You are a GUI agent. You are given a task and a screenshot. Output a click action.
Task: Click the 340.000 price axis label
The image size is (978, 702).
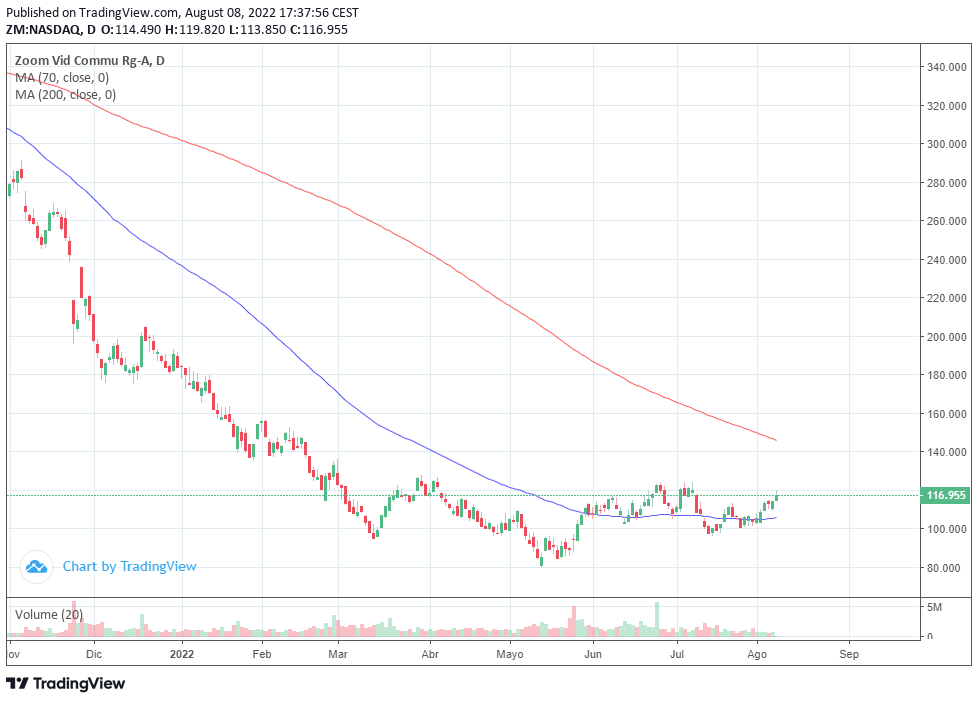click(x=946, y=67)
